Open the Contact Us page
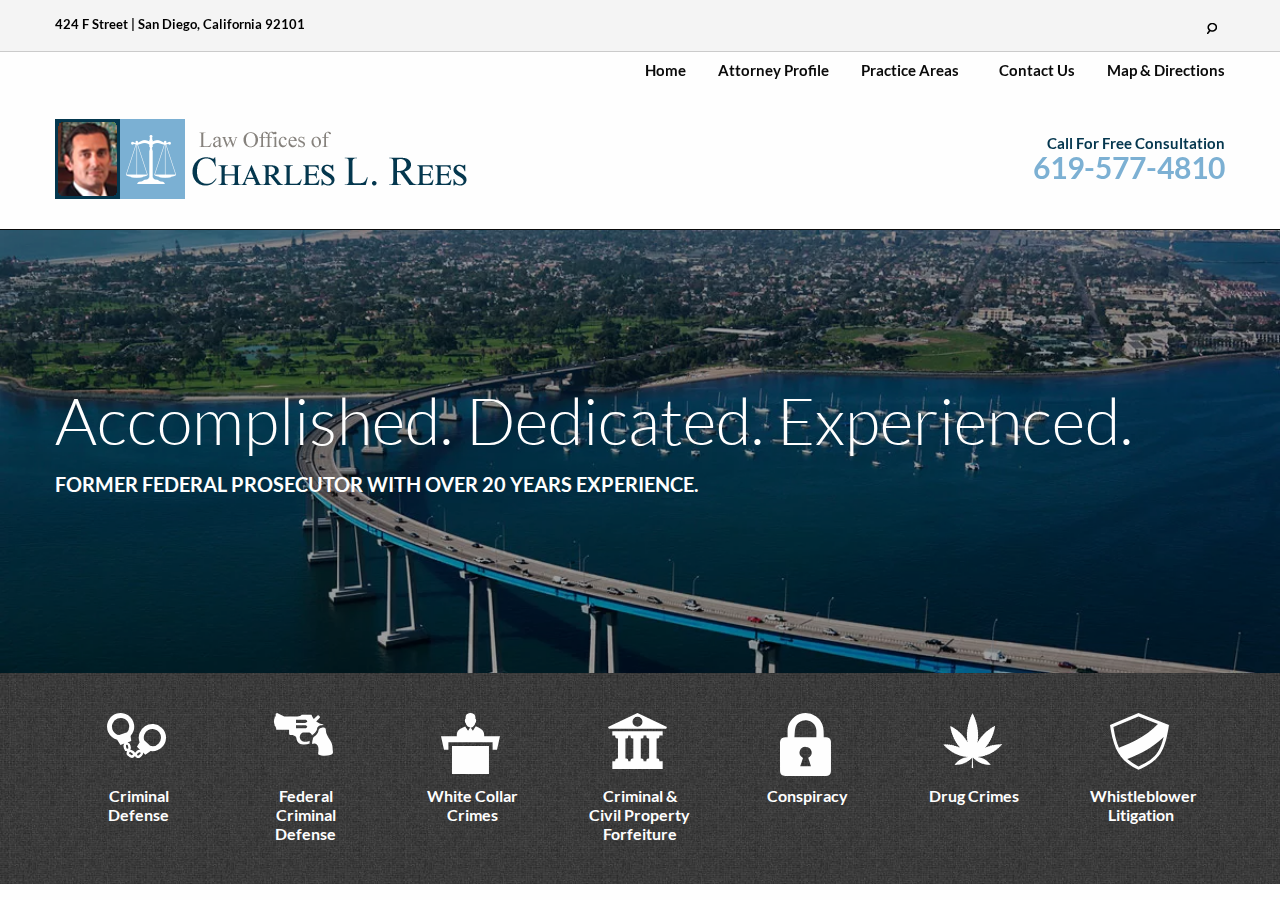This screenshot has width=1280, height=900. [1037, 70]
